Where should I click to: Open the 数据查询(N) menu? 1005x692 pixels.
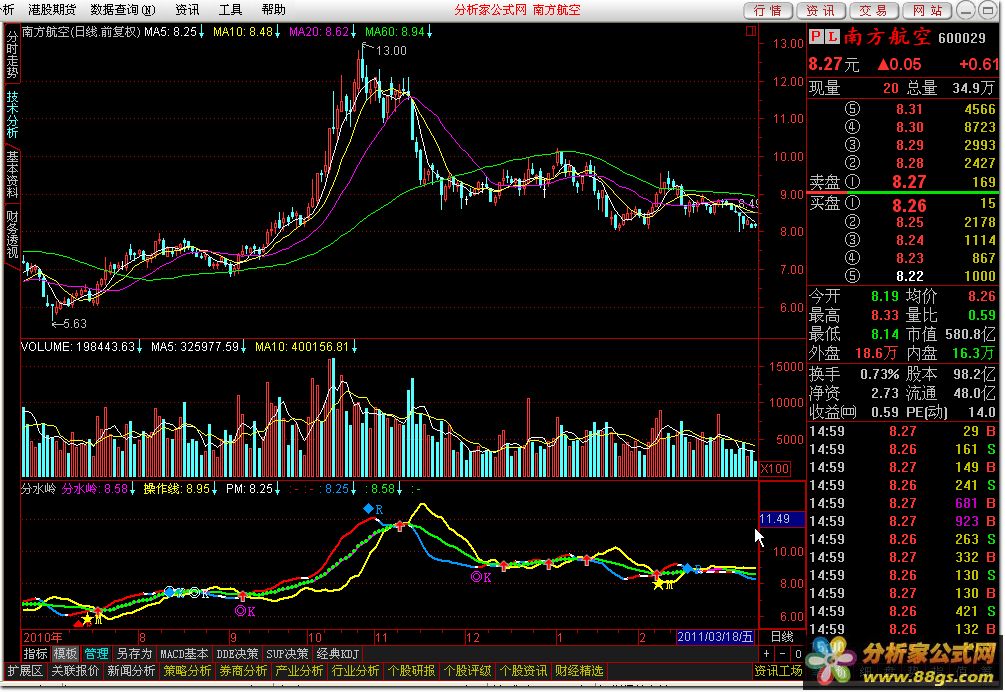[x=122, y=10]
